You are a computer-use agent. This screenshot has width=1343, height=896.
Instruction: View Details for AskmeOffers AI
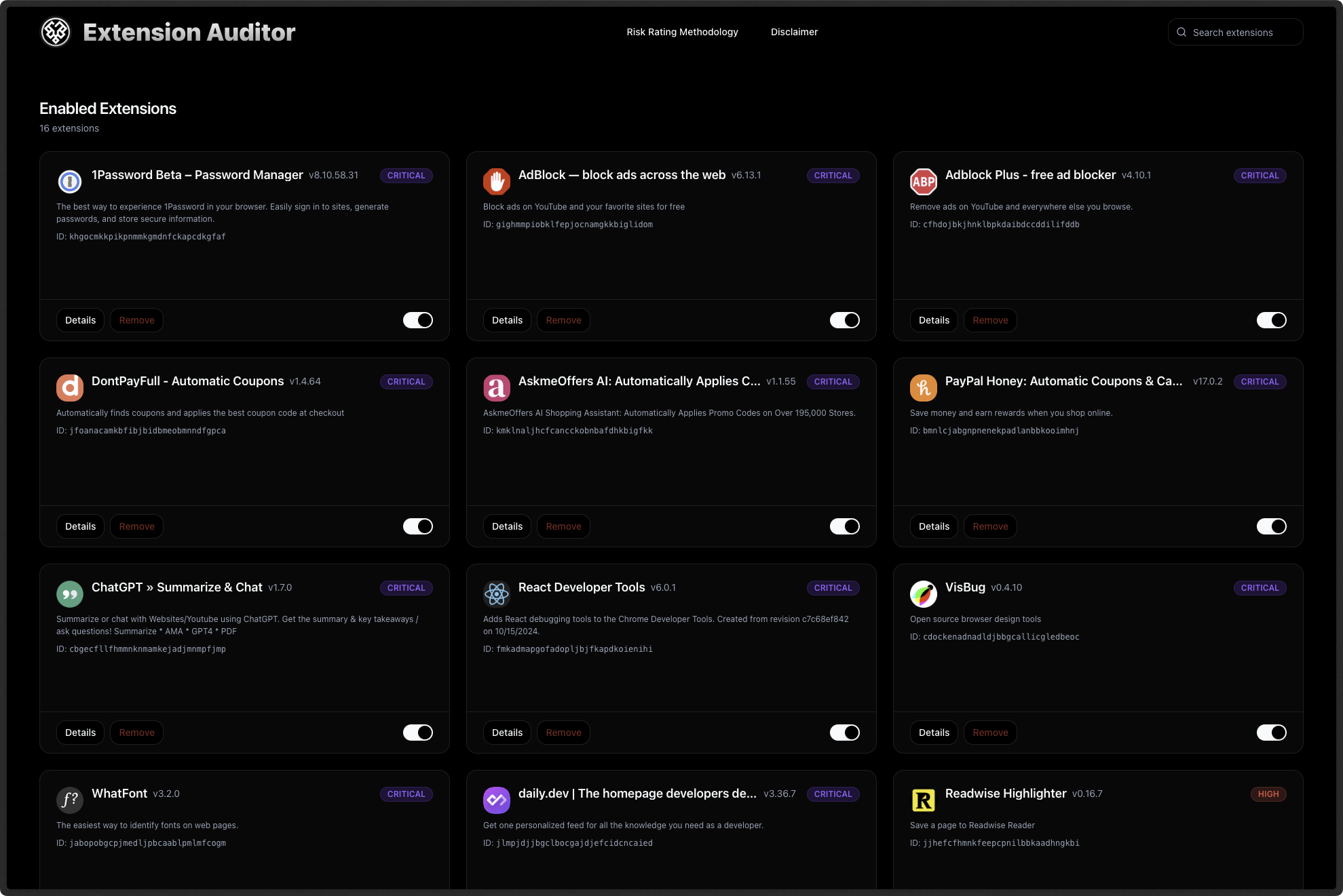point(507,526)
